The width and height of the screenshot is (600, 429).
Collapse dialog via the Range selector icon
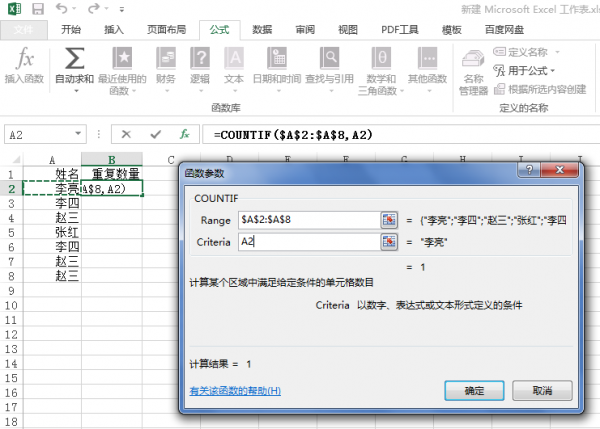pos(389,220)
